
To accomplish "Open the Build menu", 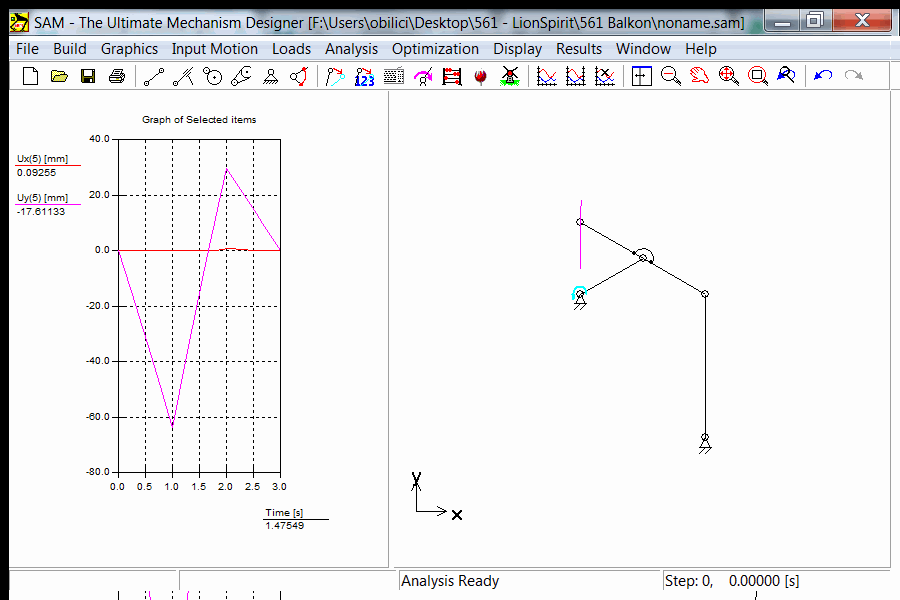I will (x=70, y=48).
